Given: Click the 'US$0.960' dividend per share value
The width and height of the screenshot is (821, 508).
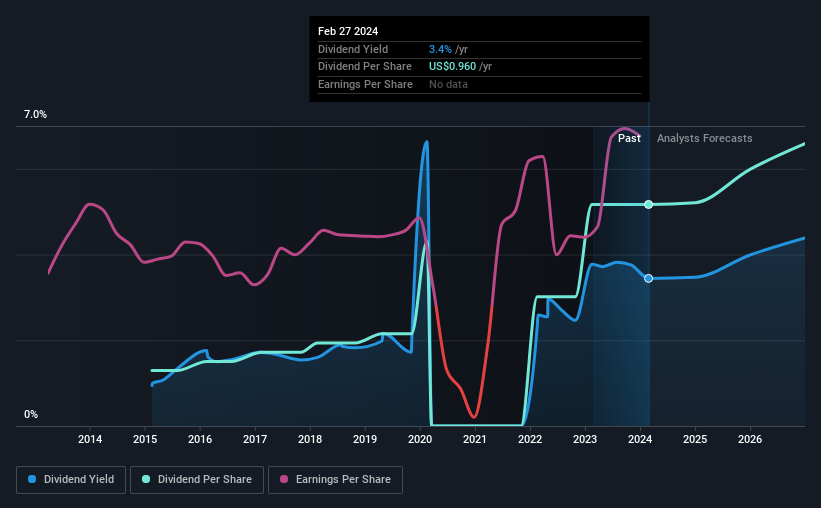Looking at the screenshot, I should pyautogui.click(x=452, y=67).
